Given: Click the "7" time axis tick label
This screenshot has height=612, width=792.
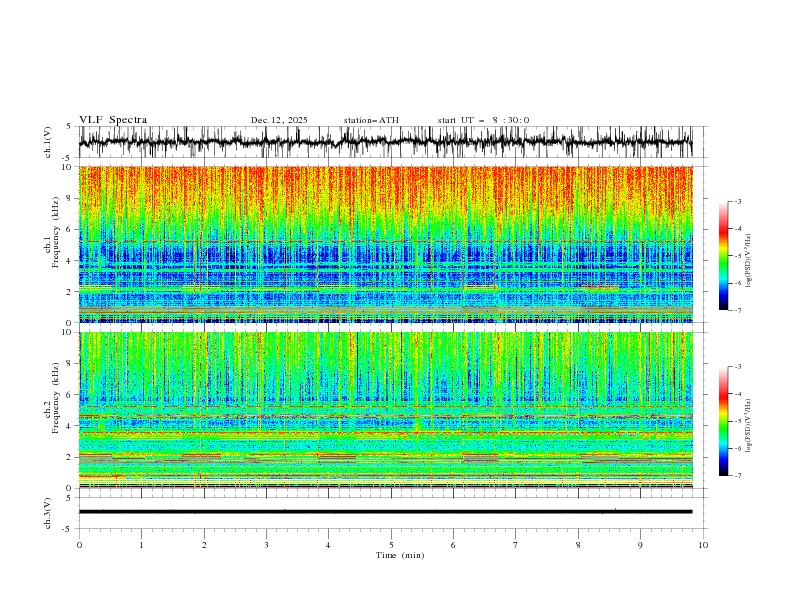Looking at the screenshot, I should (516, 545).
